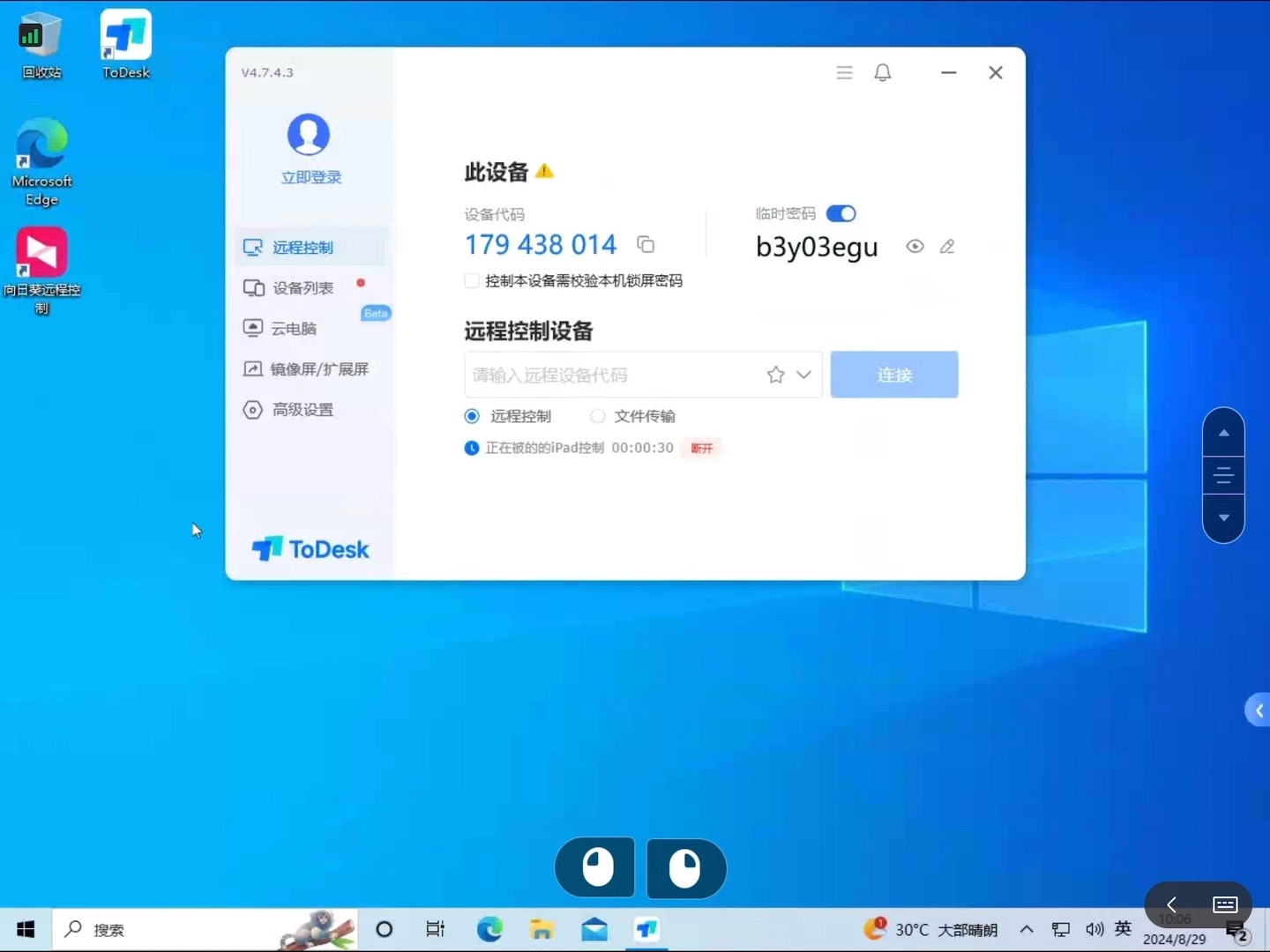Click the 连接 button
Screen dimensions: 1270x952
[x=894, y=375]
